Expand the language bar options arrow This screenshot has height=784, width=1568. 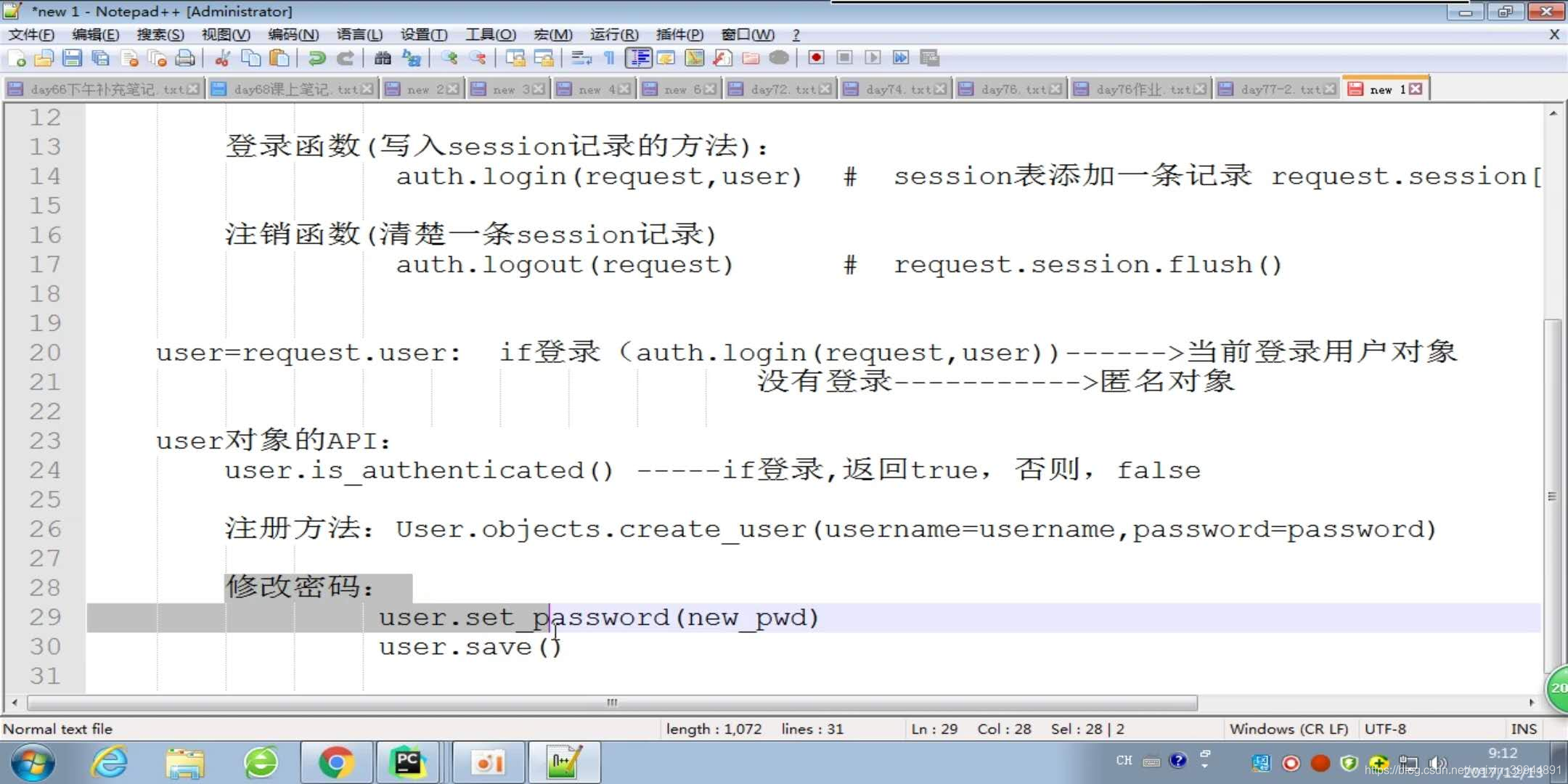[x=1204, y=766]
